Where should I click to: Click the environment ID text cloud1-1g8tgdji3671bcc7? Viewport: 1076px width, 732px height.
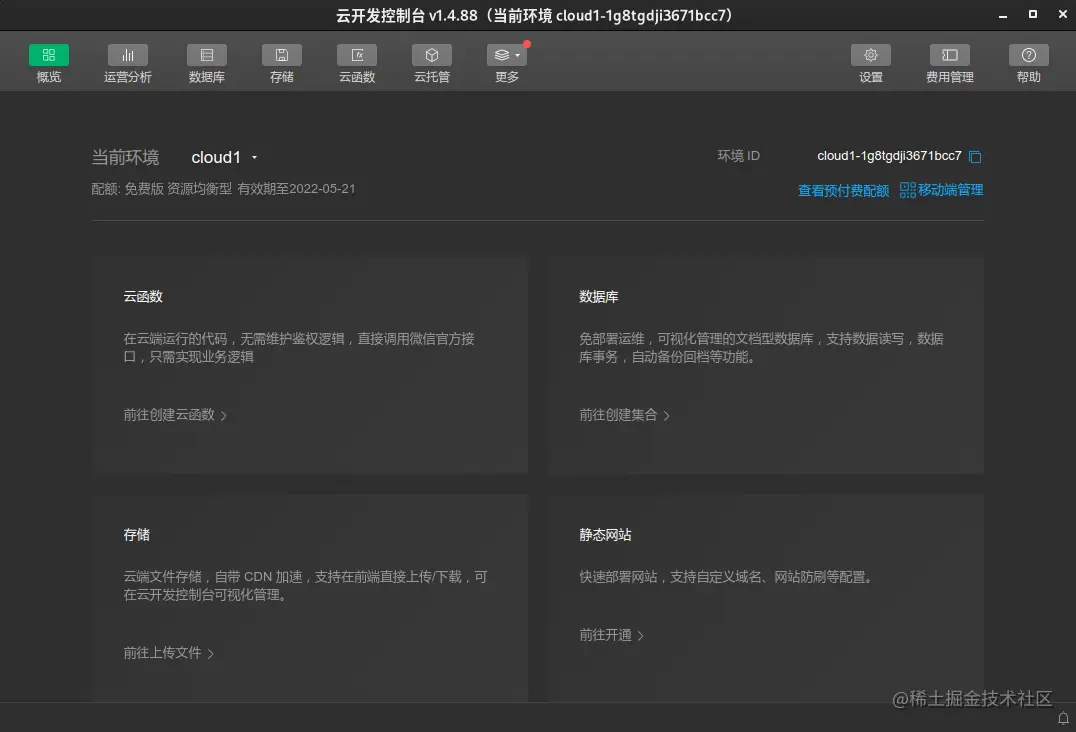(x=889, y=156)
